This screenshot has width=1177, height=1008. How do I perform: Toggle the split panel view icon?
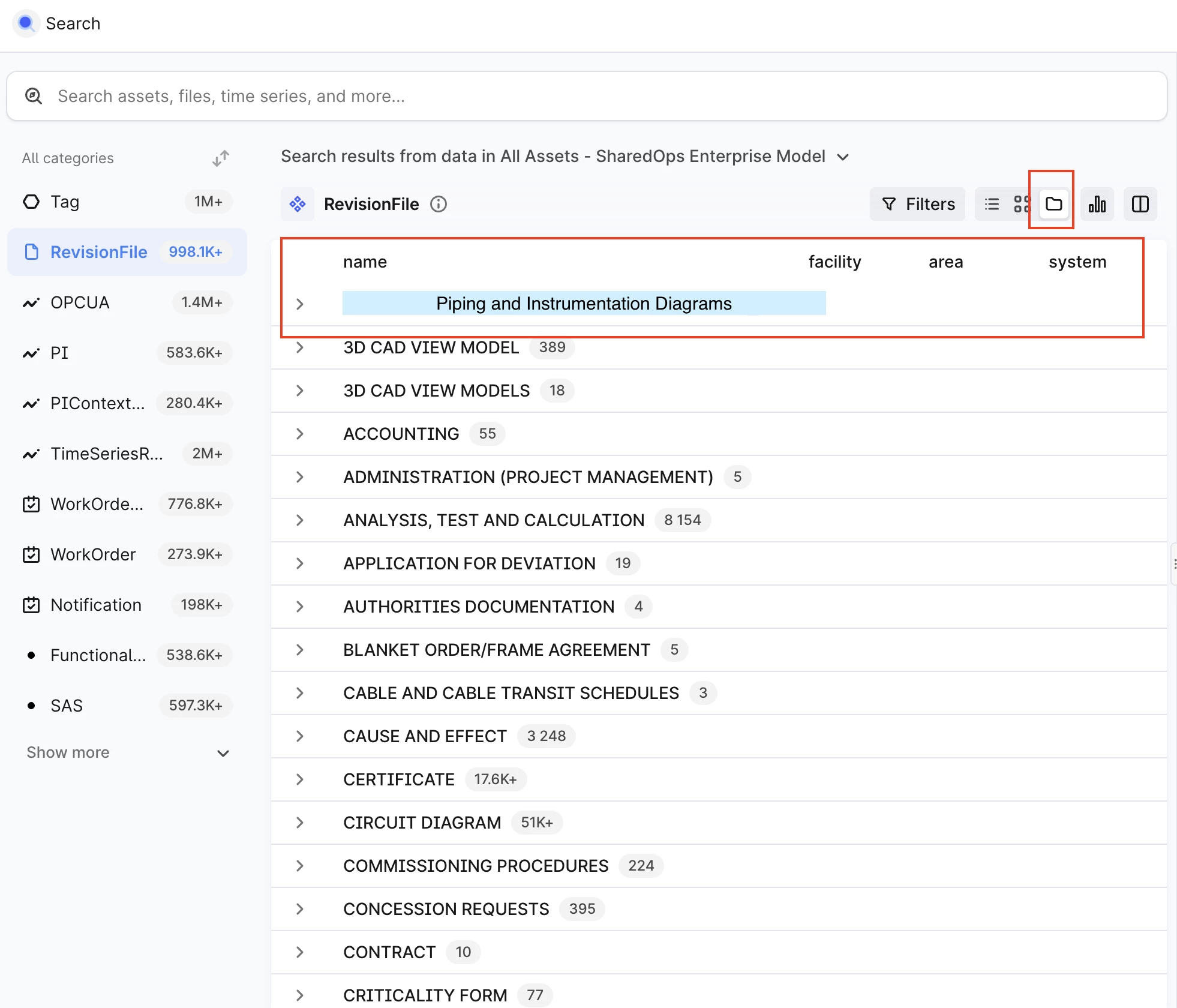[1140, 204]
